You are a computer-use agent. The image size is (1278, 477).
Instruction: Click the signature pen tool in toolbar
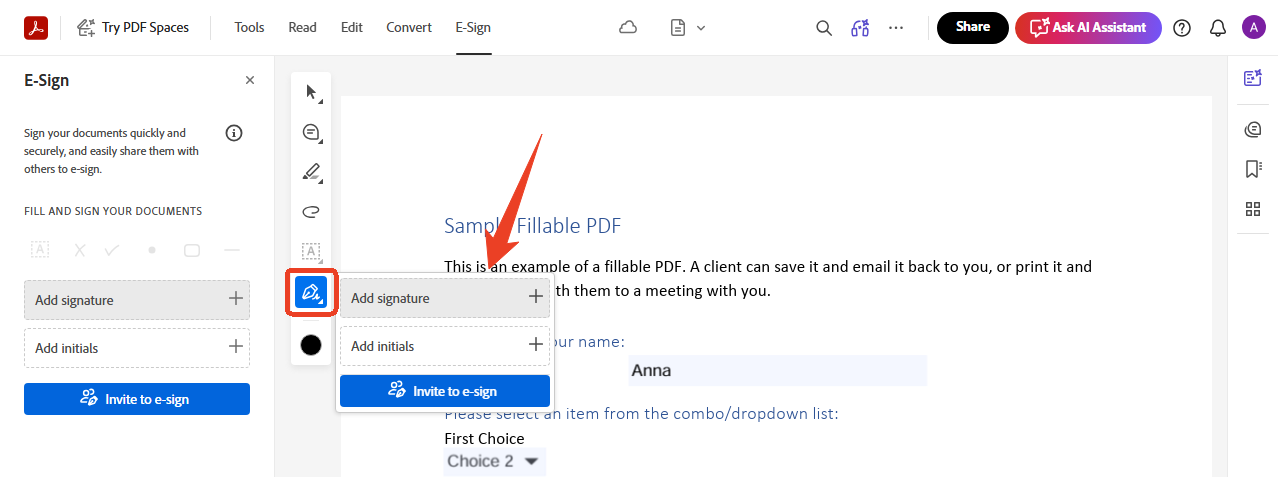point(311,293)
